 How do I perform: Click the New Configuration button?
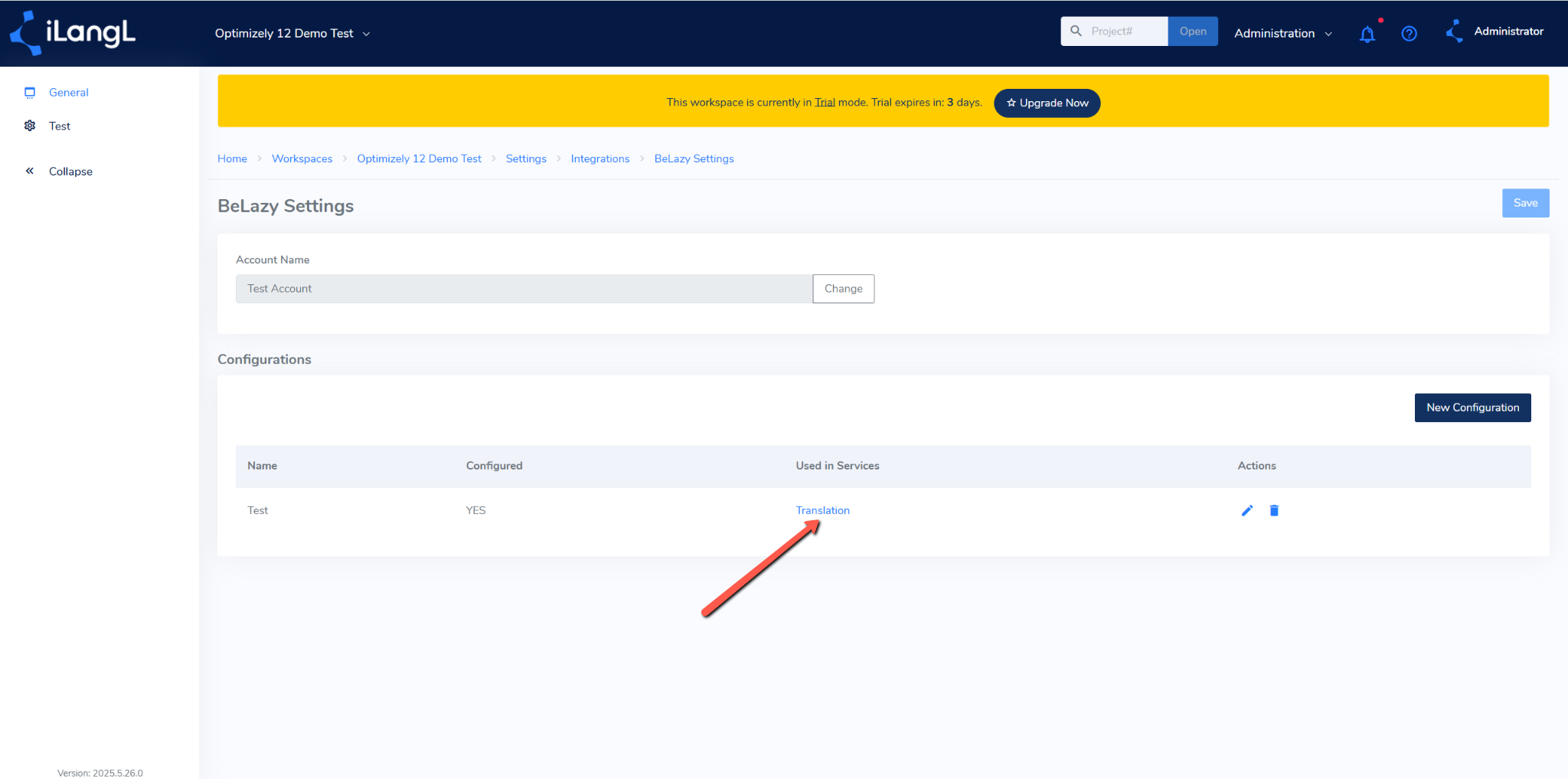[x=1472, y=408]
